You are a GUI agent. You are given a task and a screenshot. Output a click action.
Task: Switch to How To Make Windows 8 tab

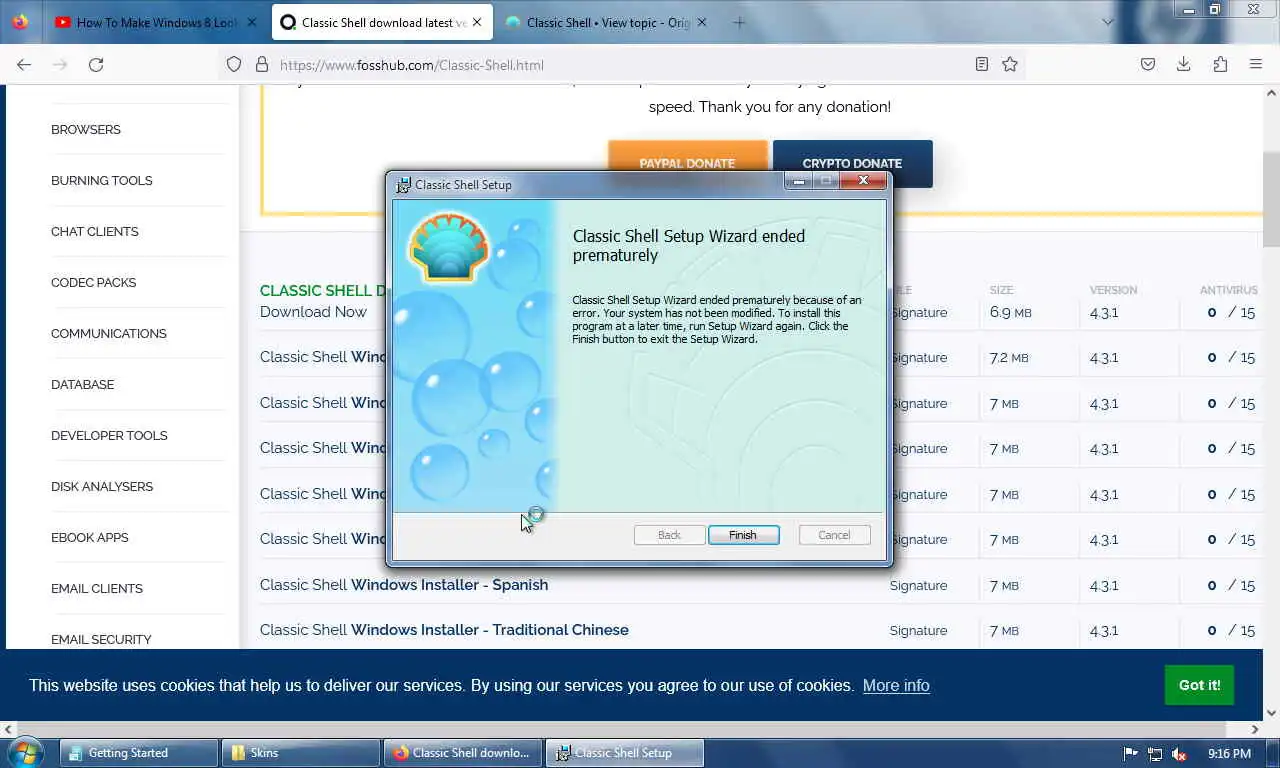[157, 22]
